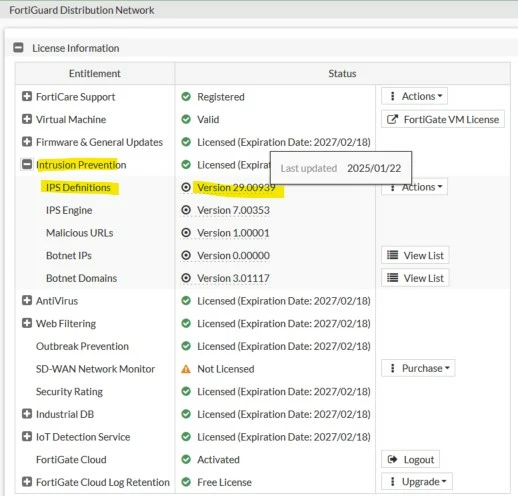Image resolution: width=518 pixels, height=496 pixels.
Task: Click the IoT Detection Licensed checkmark icon
Action: click(x=186, y=437)
